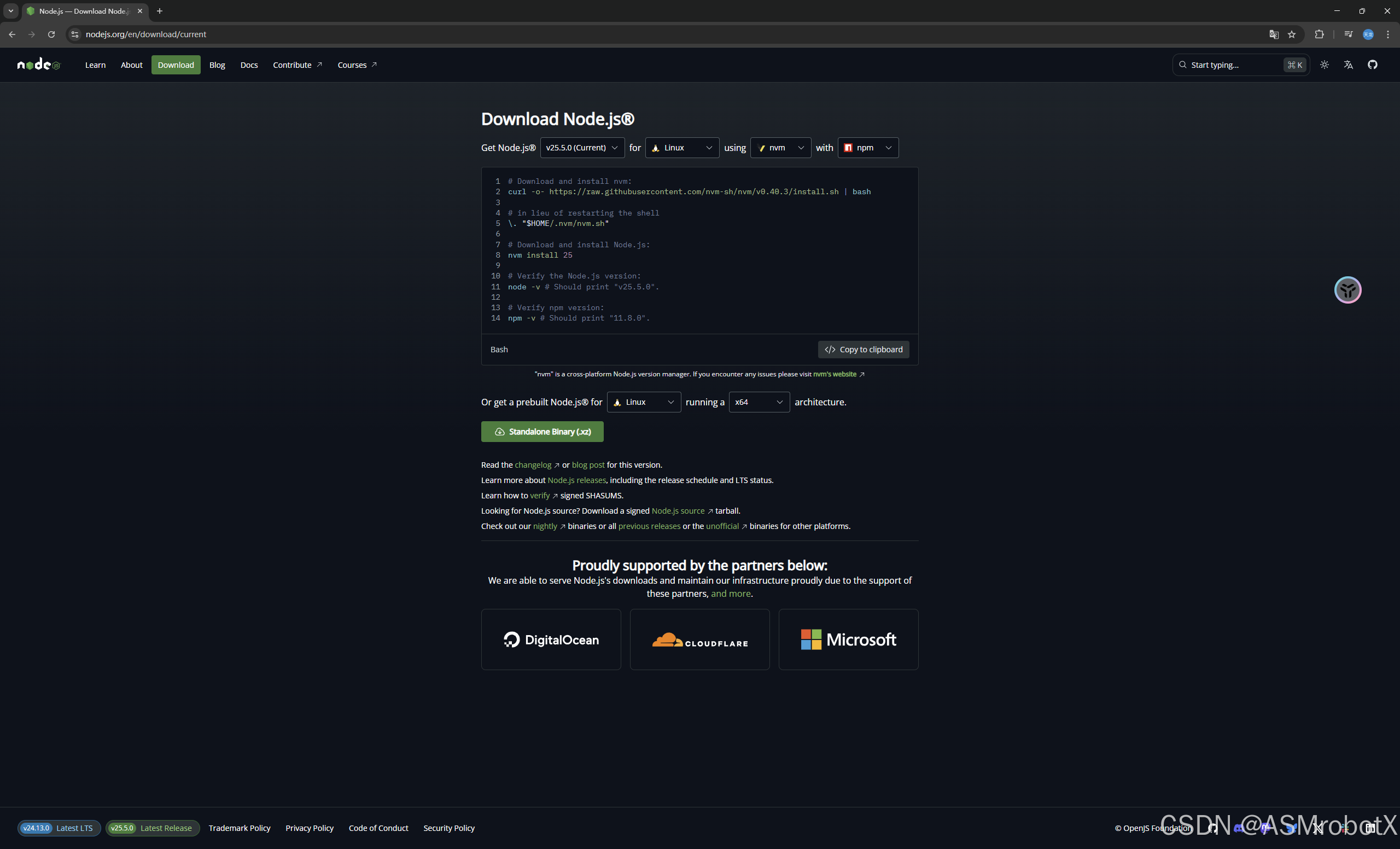Open the Chrome extensions puzzle icon

(x=1319, y=34)
